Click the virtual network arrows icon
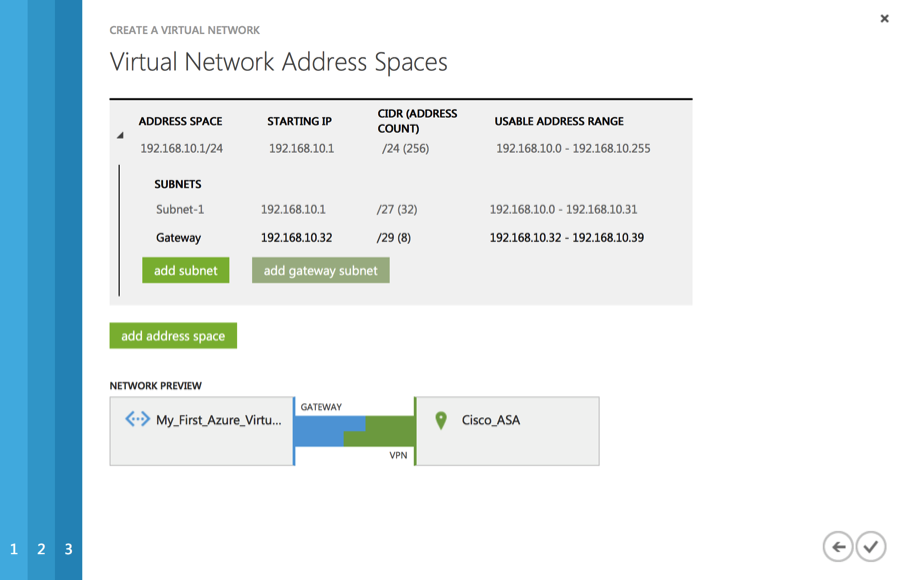Screen dimensions: 900x581 coord(138,419)
